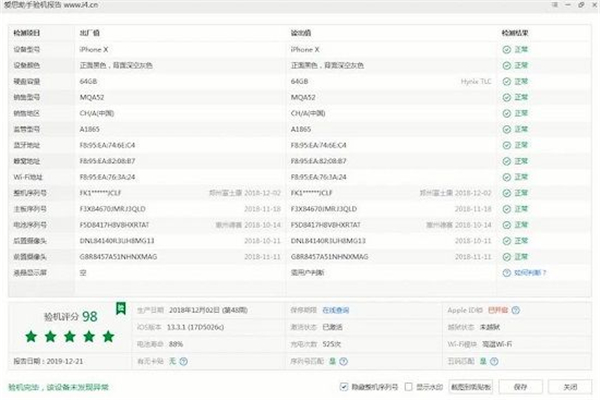This screenshot has width=600, height=400.
Task: Click the check icon in the 电池序列号 row
Action: point(506,225)
